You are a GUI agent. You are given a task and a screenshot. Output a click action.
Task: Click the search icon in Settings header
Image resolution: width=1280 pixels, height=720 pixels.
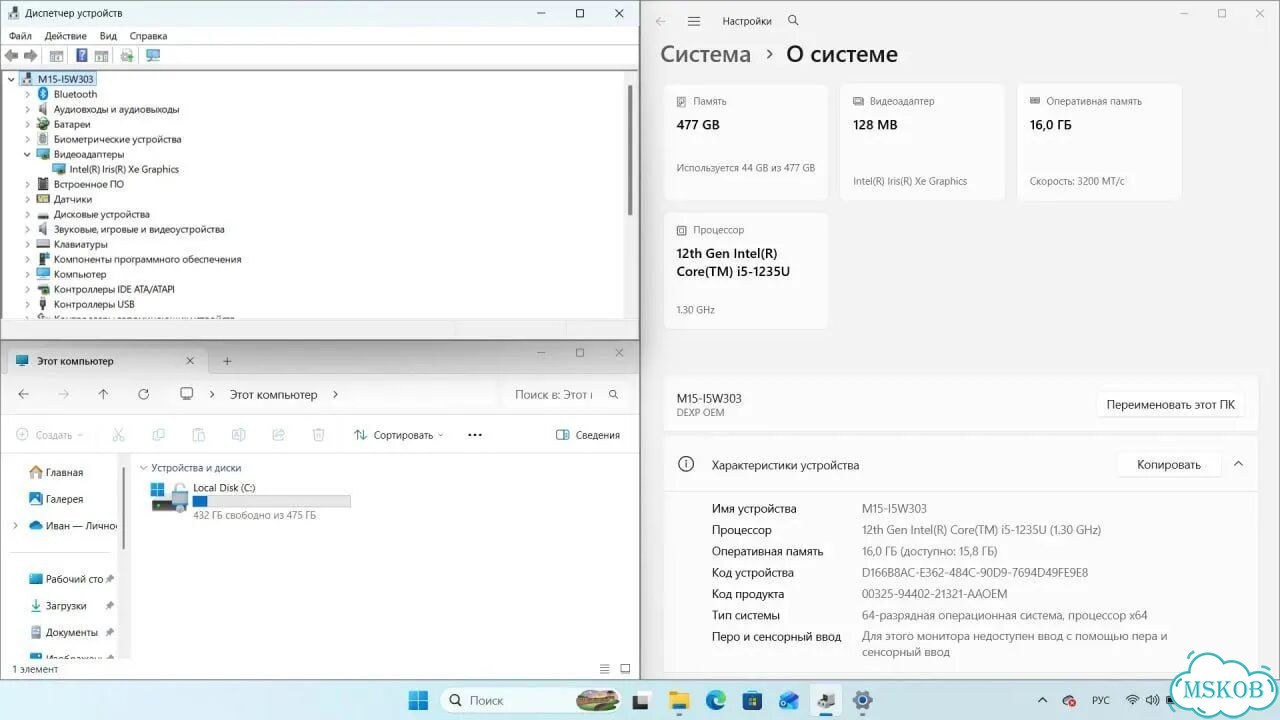[793, 21]
